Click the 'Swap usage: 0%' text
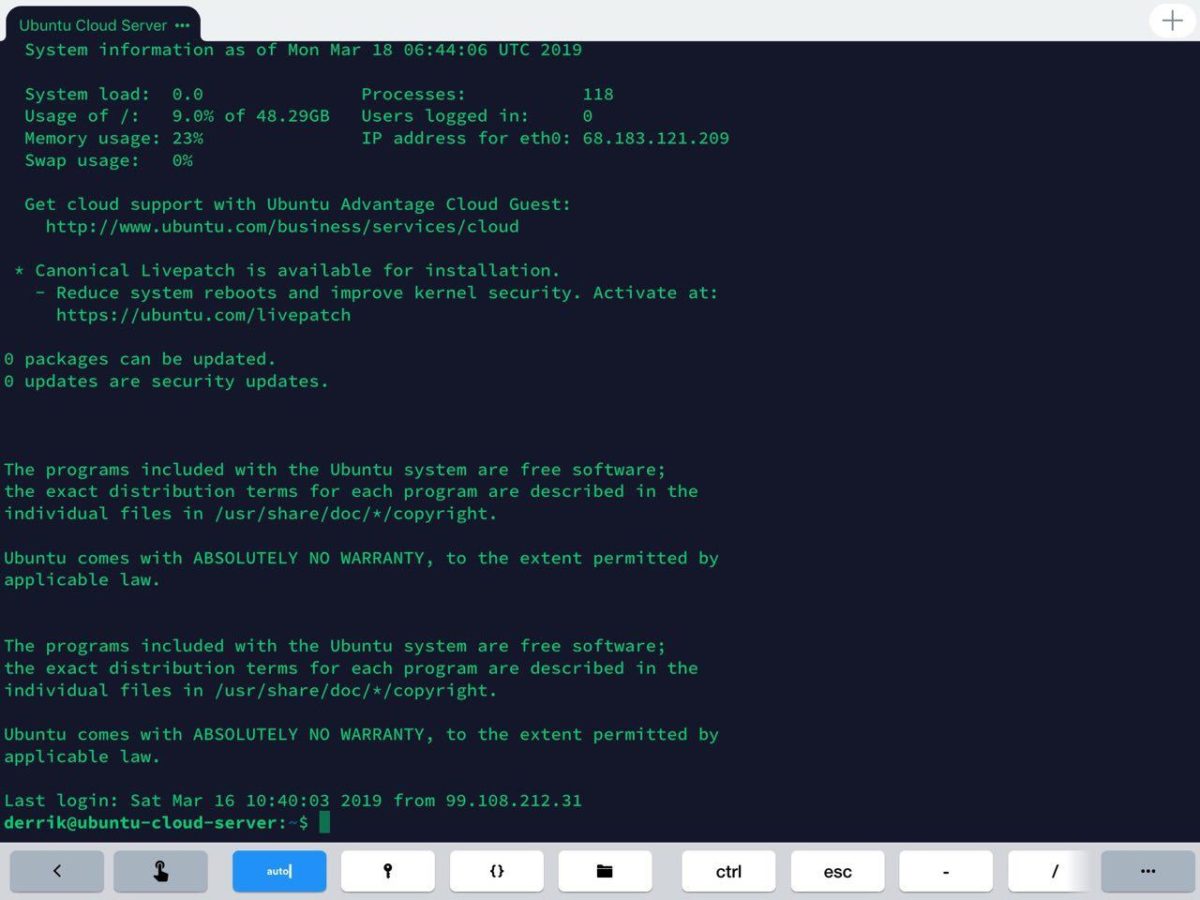 (109, 160)
